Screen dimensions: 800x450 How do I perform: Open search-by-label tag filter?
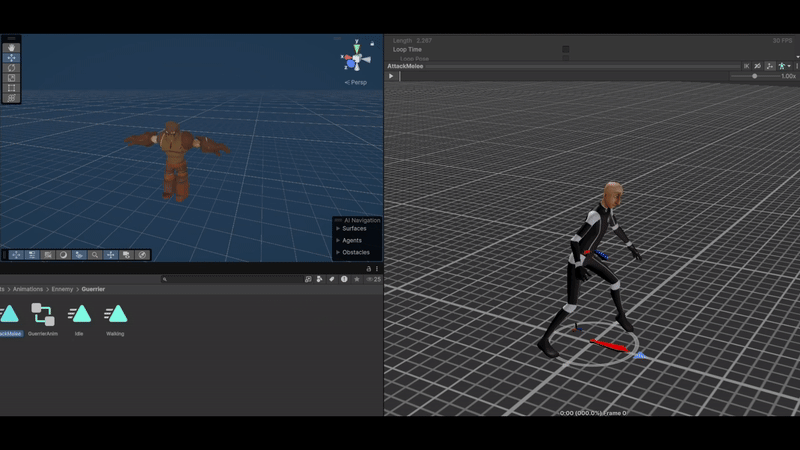(332, 279)
